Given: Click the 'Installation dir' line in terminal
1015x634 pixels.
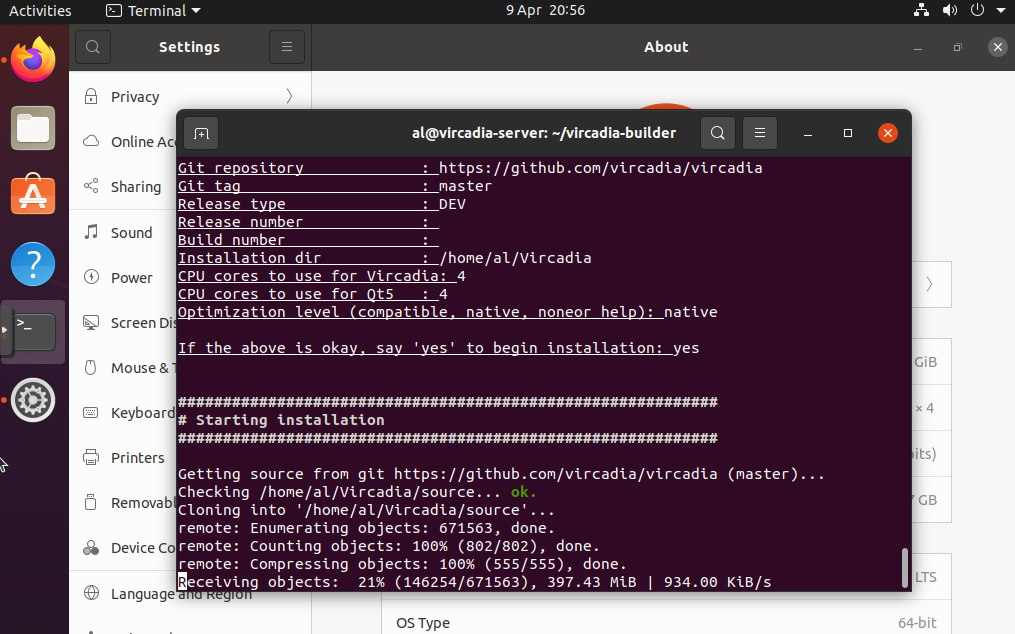Looking at the screenshot, I should (385, 258).
